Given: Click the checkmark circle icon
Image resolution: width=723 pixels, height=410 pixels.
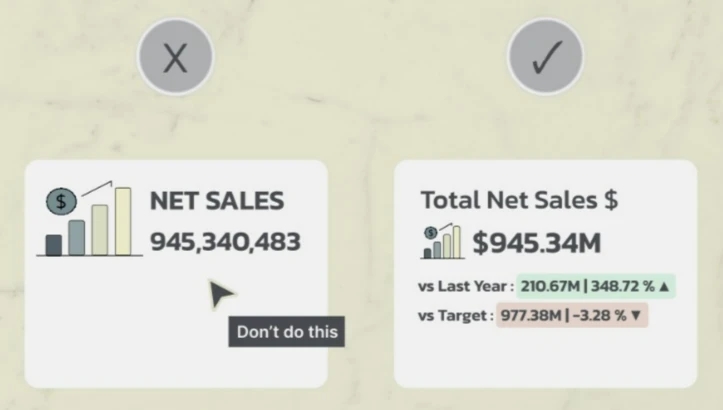Looking at the screenshot, I should coord(545,57).
